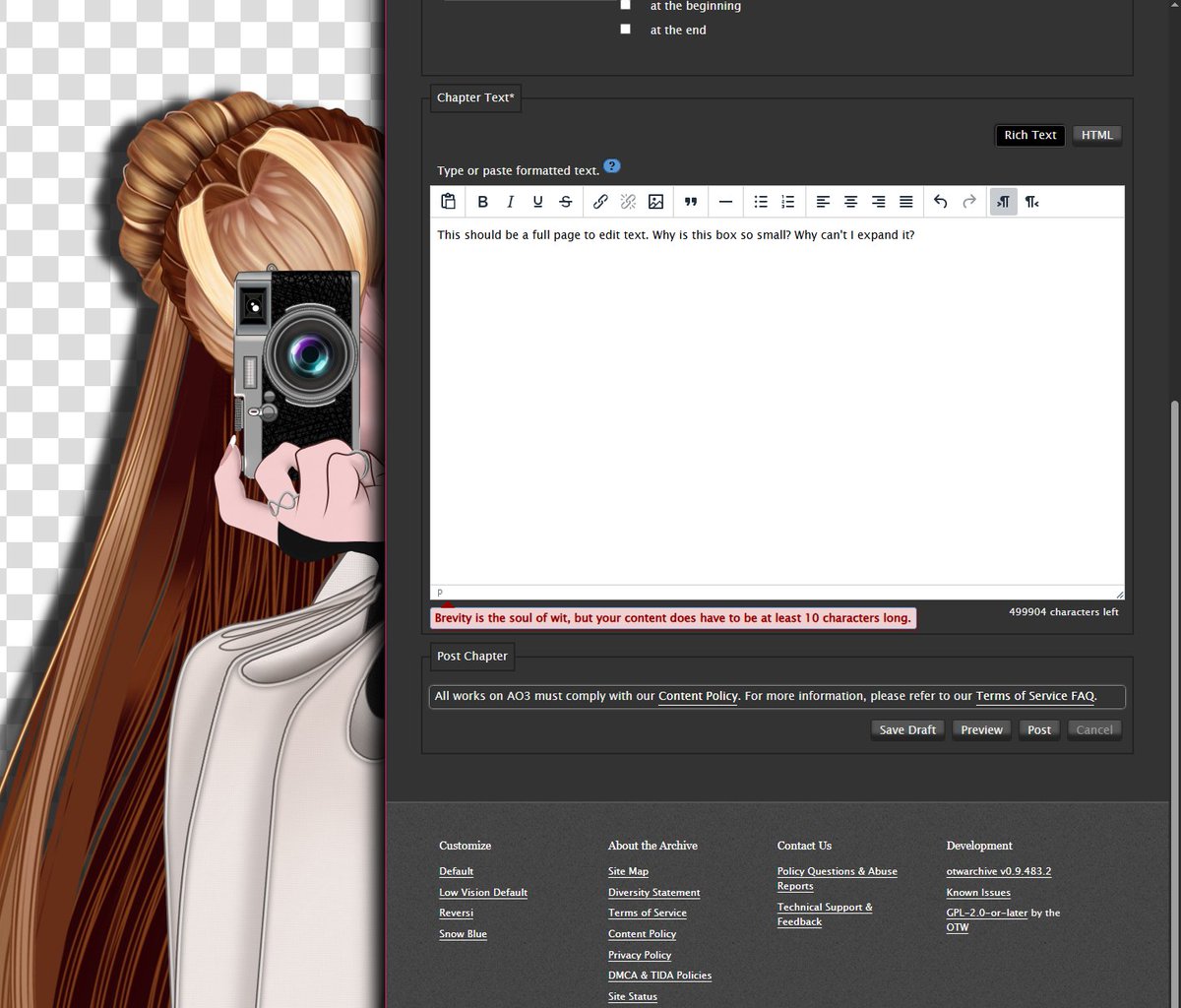Open the Content Policy link in notice

[x=698, y=696]
